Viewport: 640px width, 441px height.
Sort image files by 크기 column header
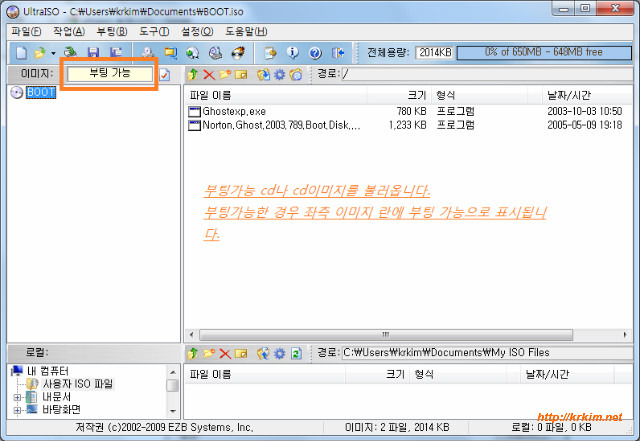click(399, 96)
